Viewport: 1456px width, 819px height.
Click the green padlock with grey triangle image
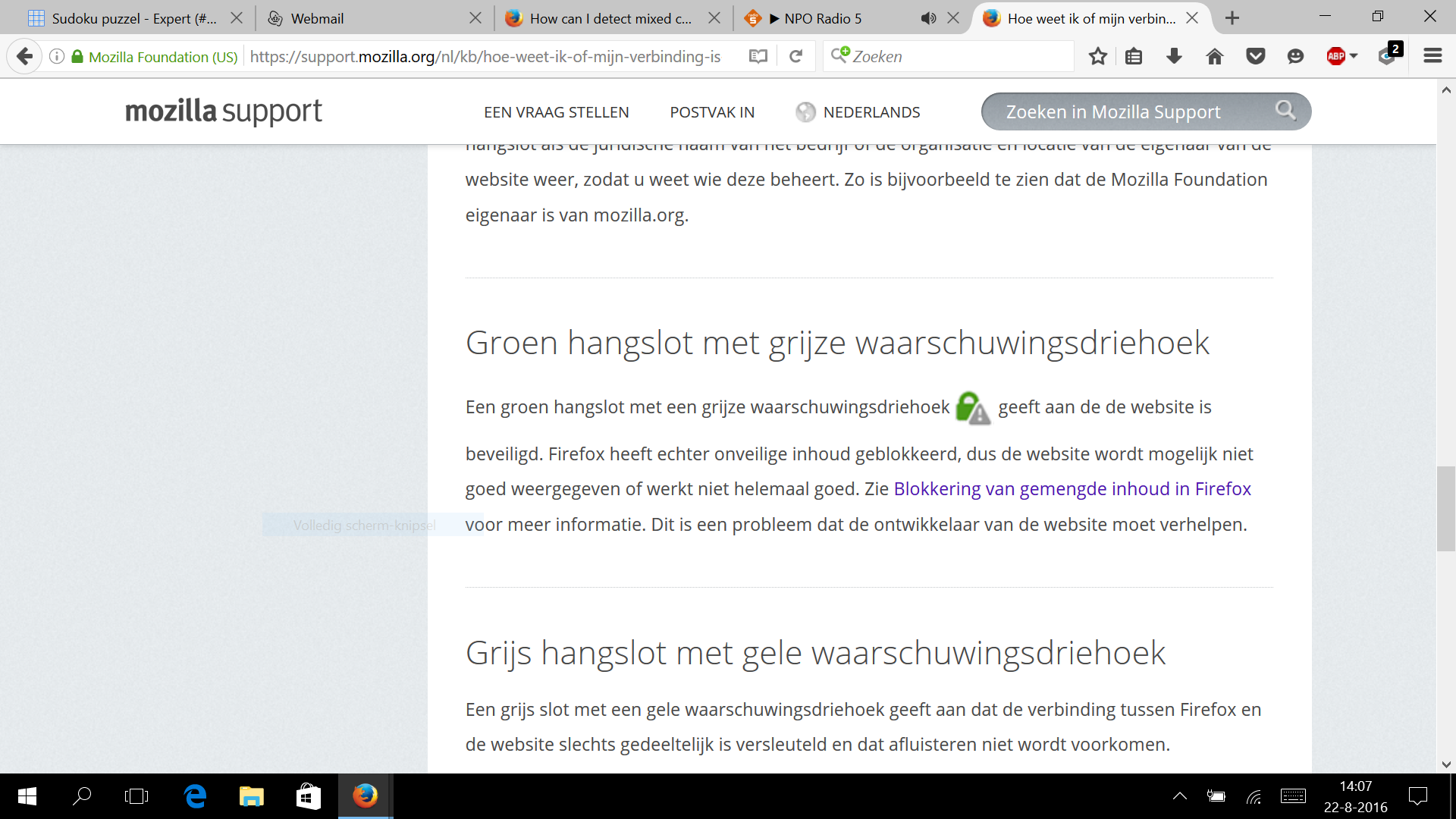(x=973, y=408)
